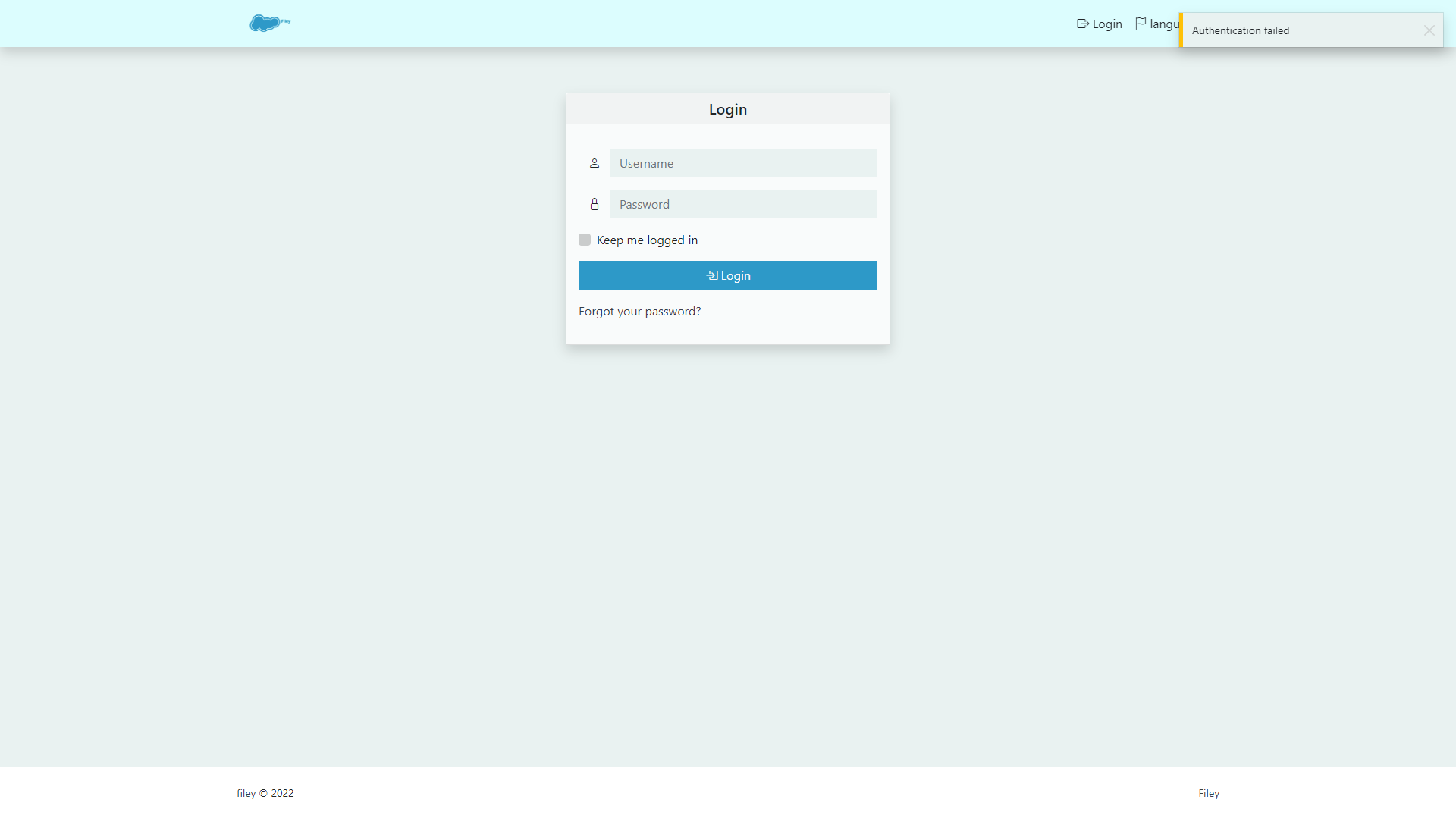Click the "Keep me logged in" label
This screenshot has height=819, width=1456.
pyautogui.click(x=647, y=240)
